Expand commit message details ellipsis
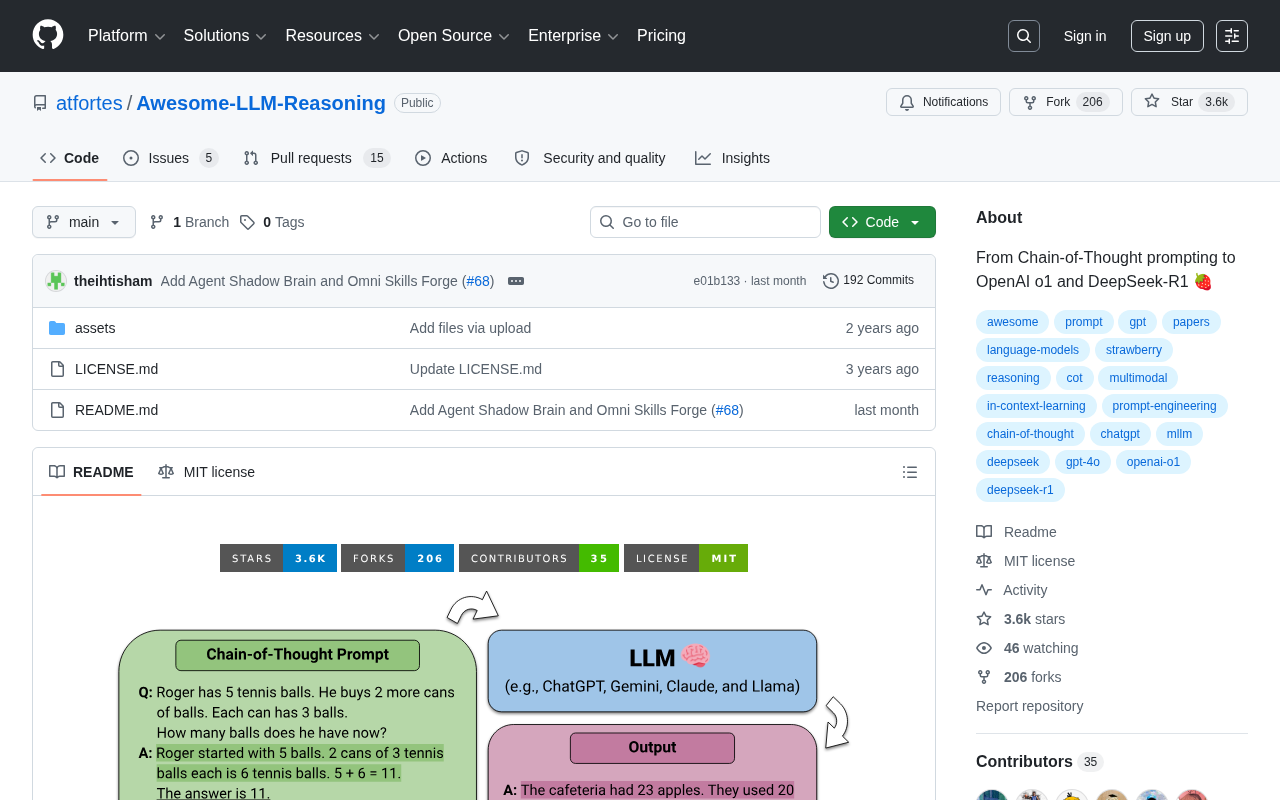This screenshot has width=1280, height=800. (516, 281)
